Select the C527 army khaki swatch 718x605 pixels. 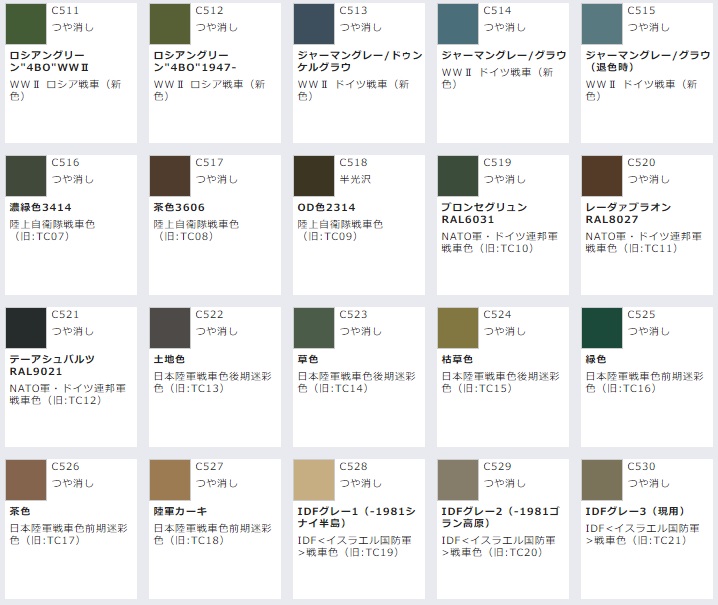170,480
